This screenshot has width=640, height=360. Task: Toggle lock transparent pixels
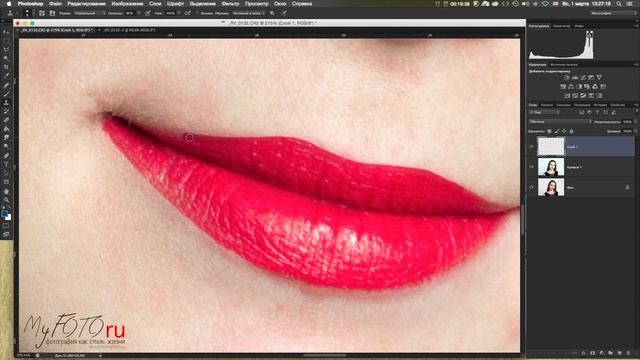click(x=549, y=131)
